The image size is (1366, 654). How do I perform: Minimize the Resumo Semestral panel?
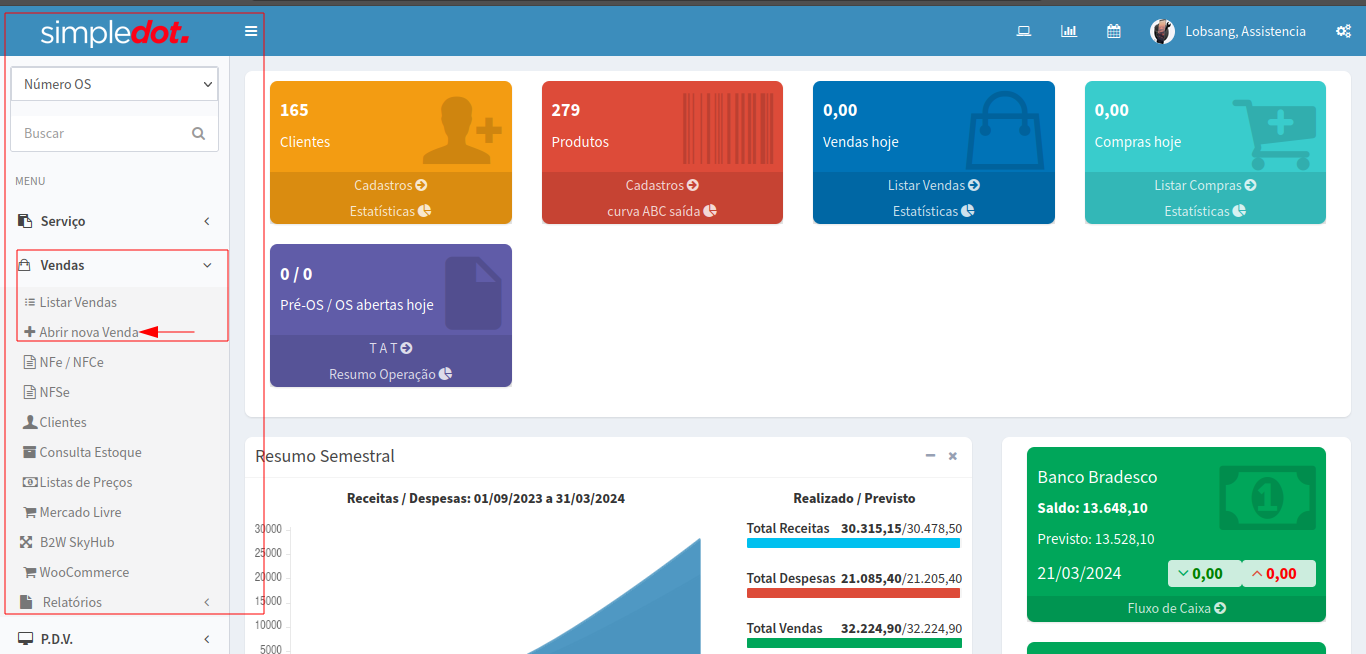pos(930,456)
